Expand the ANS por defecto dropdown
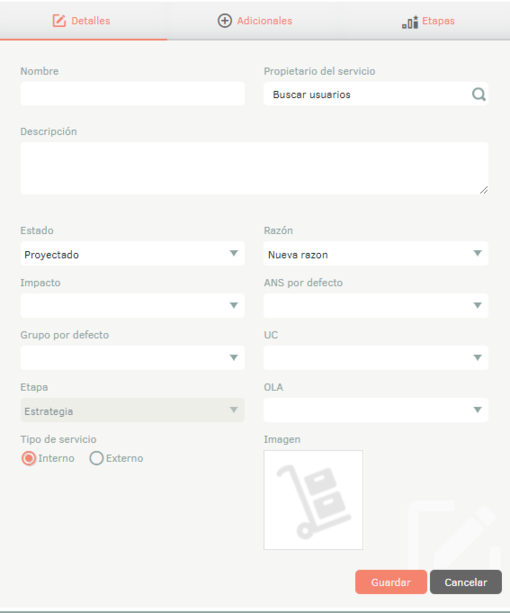Image resolution: width=510 pixels, height=613 pixels. tap(376, 306)
